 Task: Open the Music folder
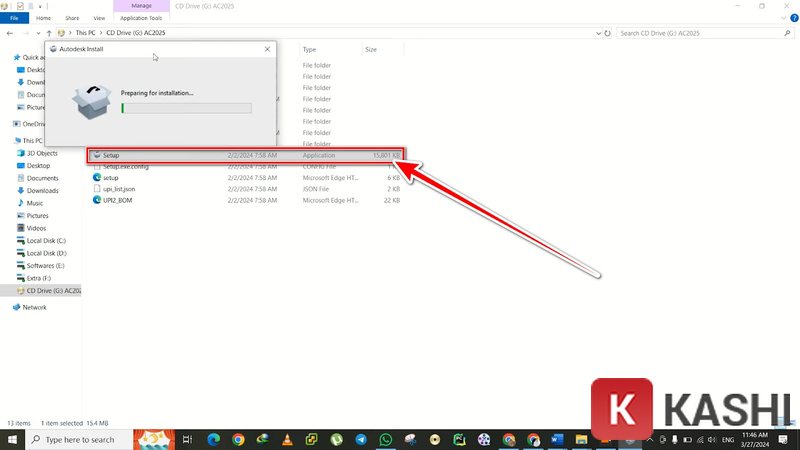pos(35,203)
